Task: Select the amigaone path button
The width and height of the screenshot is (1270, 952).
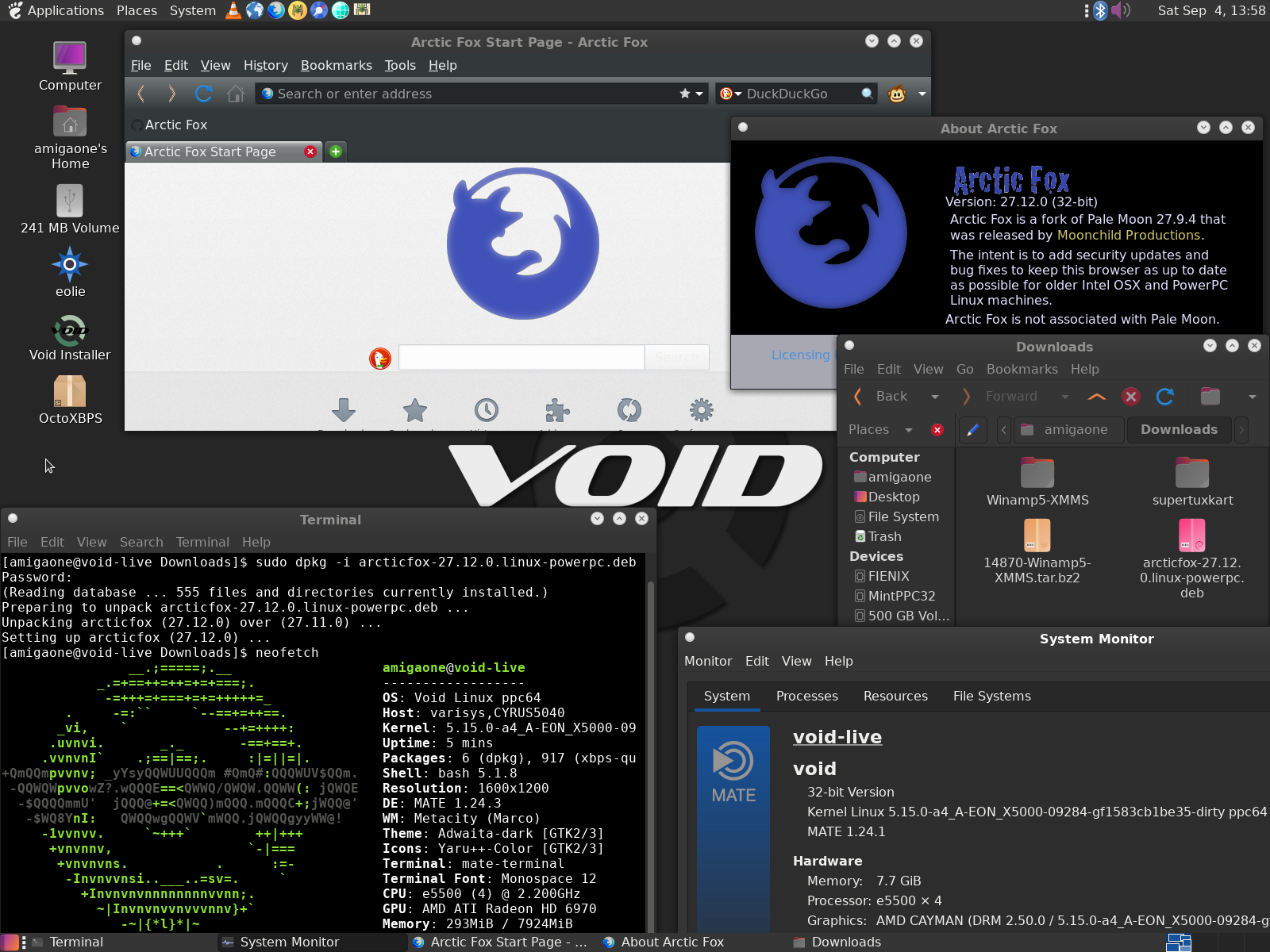Action: [1068, 430]
